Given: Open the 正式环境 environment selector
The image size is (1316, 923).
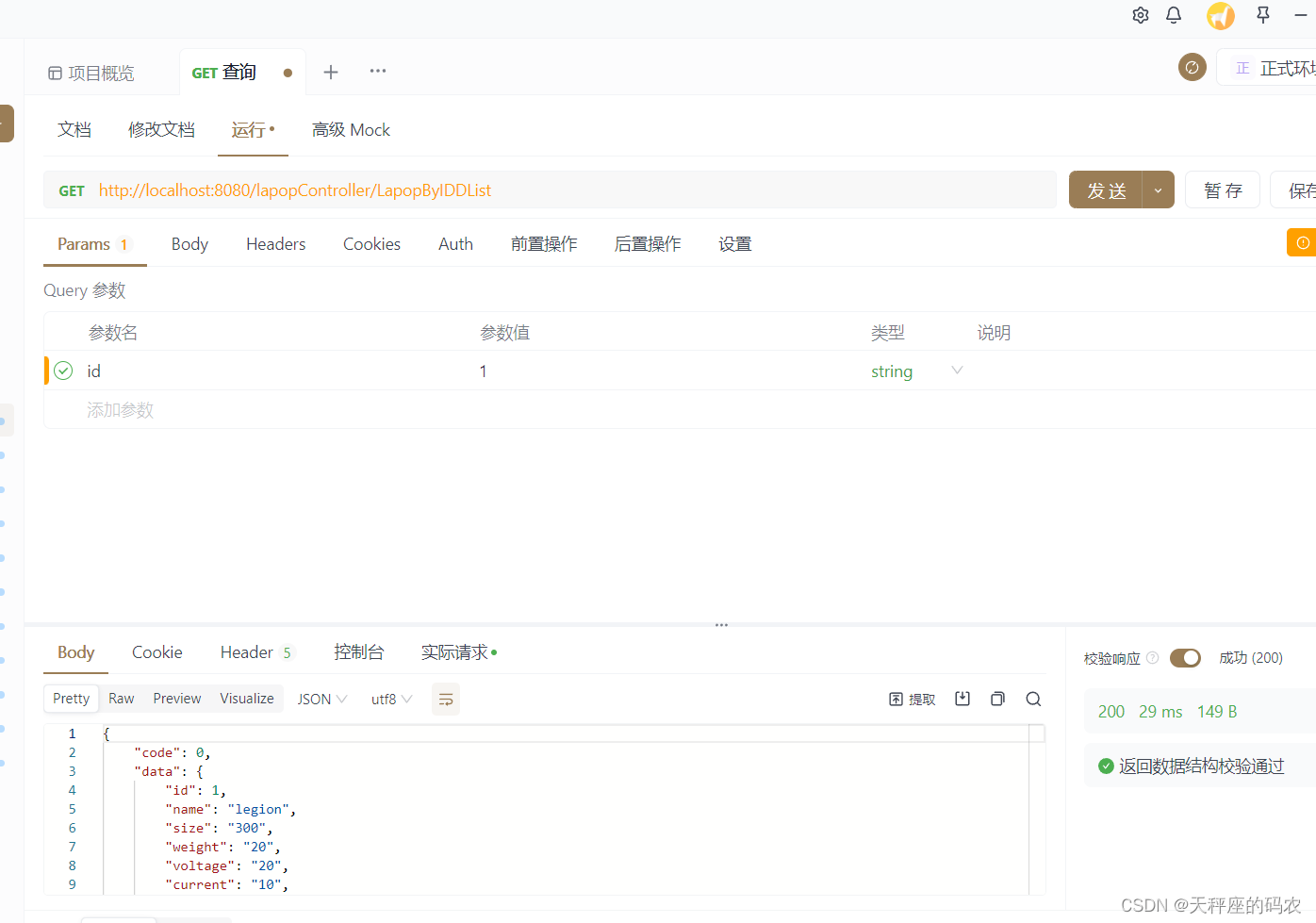Looking at the screenshot, I should click(1268, 68).
